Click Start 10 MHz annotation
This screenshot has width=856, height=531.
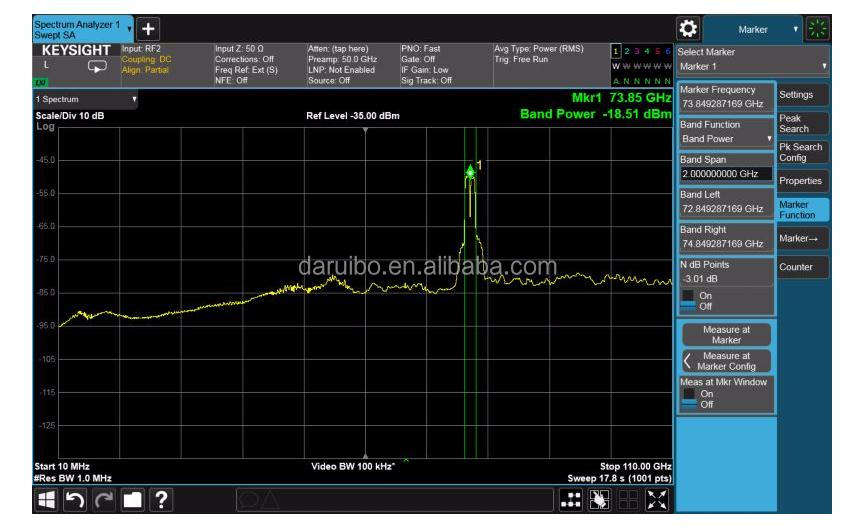[62, 466]
